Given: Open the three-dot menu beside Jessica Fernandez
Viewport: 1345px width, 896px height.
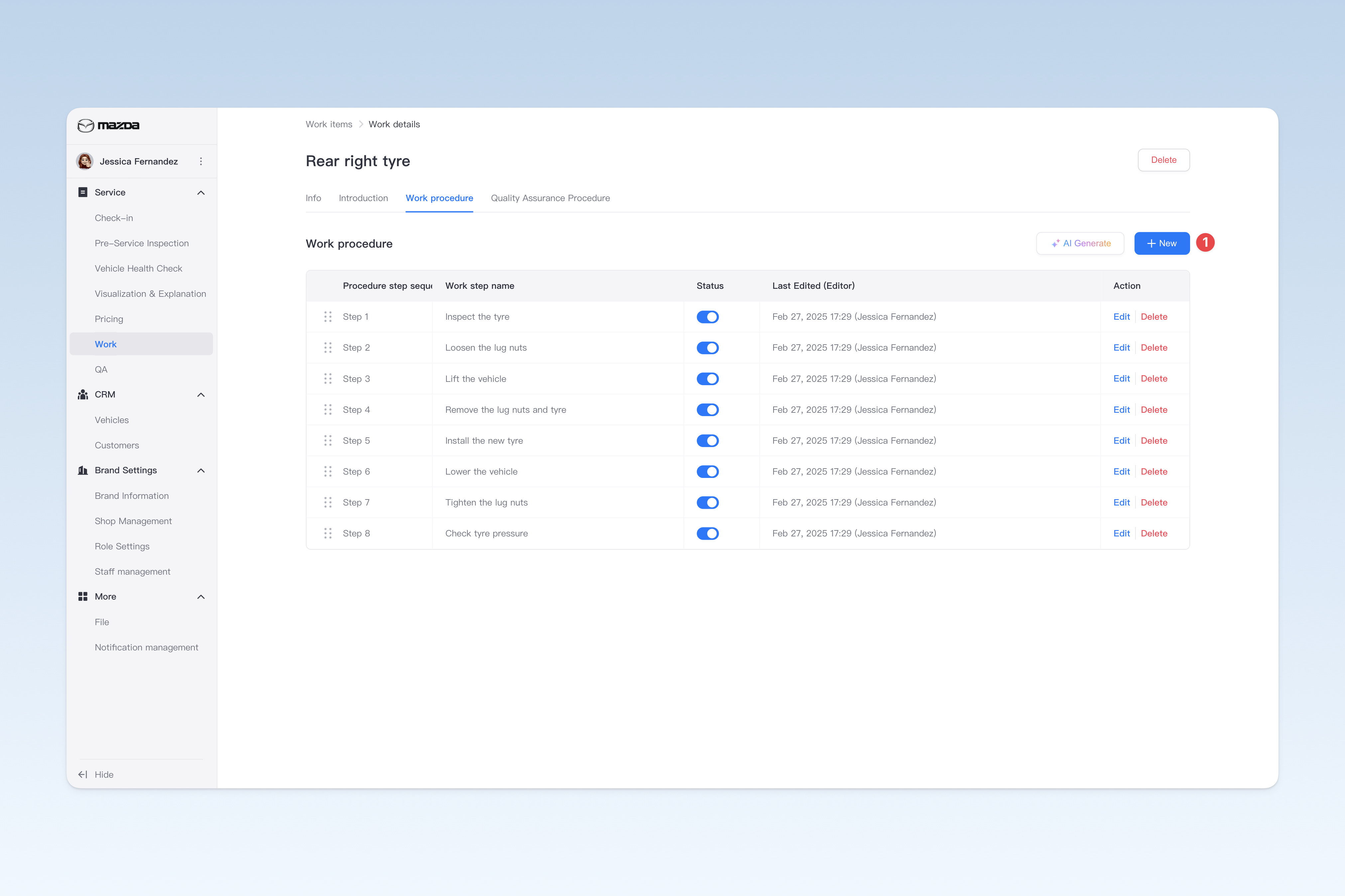Looking at the screenshot, I should (201, 161).
